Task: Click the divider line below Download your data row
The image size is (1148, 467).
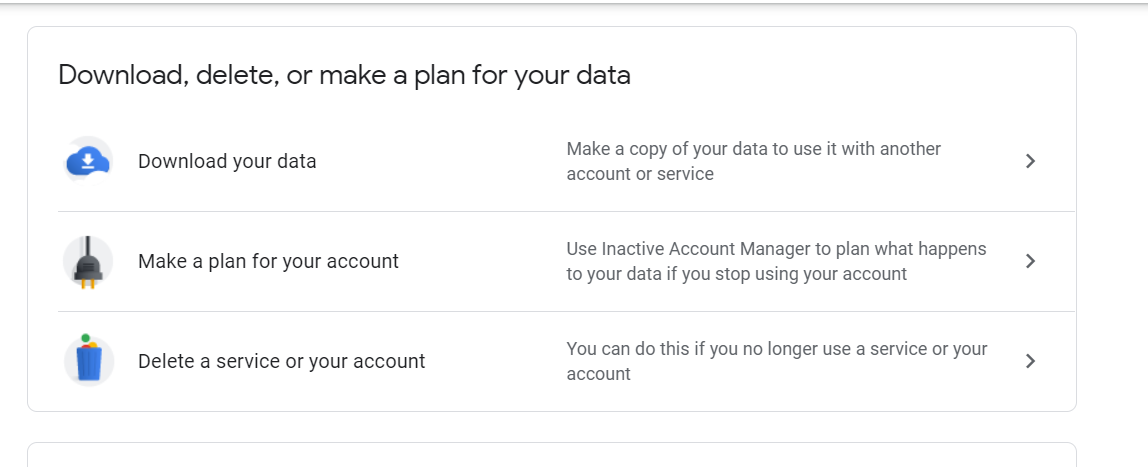Action: coord(566,212)
